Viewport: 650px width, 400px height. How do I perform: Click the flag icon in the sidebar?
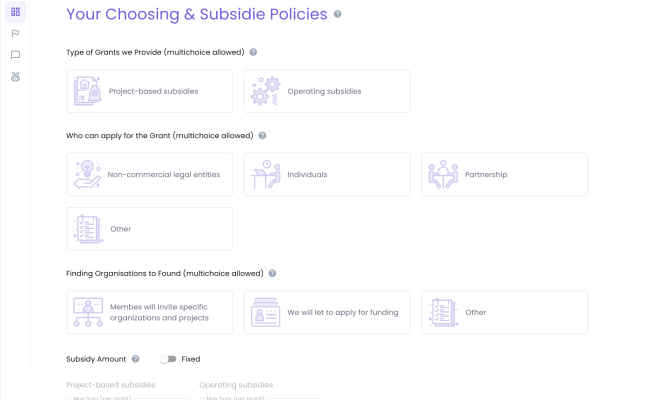(15, 34)
